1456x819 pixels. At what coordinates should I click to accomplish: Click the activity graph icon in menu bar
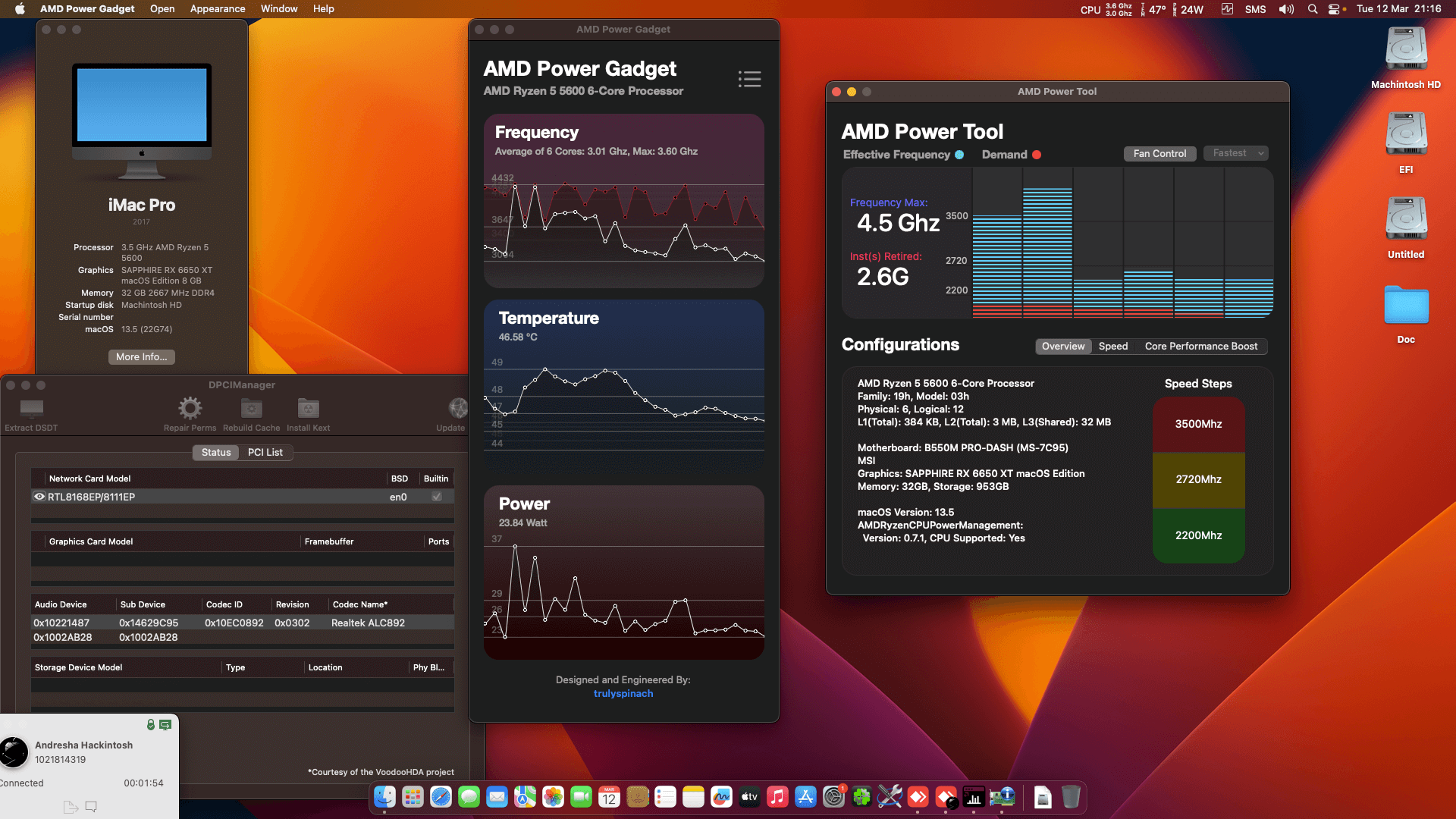[1227, 9]
